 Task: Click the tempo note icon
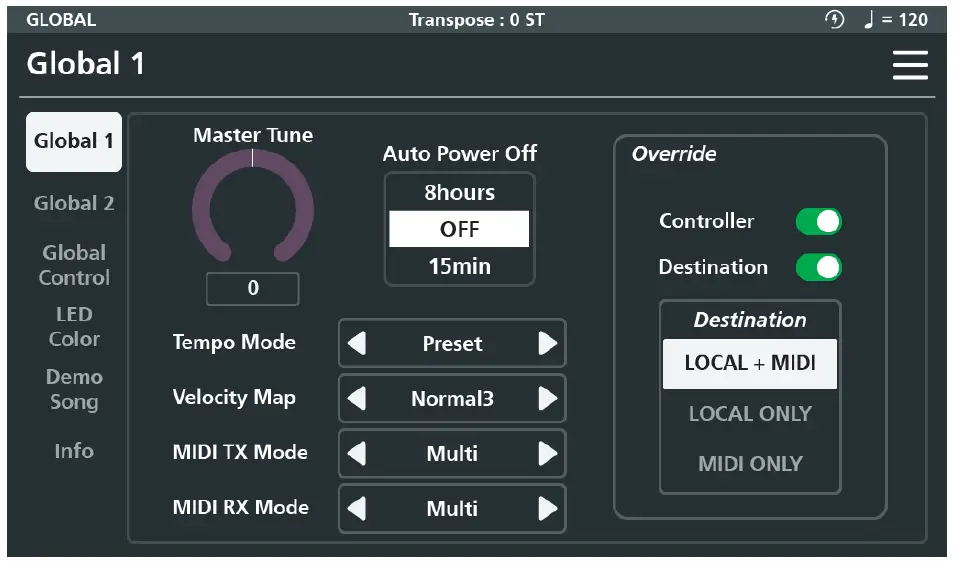click(869, 20)
